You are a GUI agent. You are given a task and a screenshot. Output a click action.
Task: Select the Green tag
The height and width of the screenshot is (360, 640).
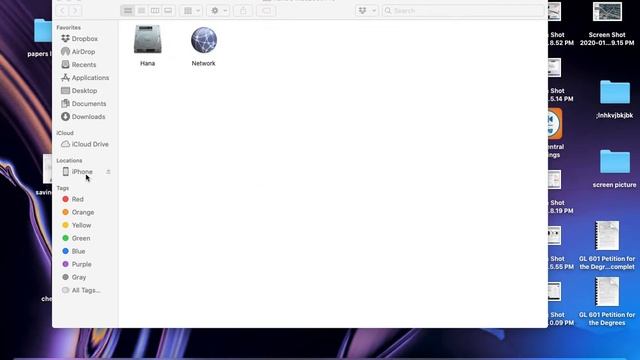[x=81, y=238]
